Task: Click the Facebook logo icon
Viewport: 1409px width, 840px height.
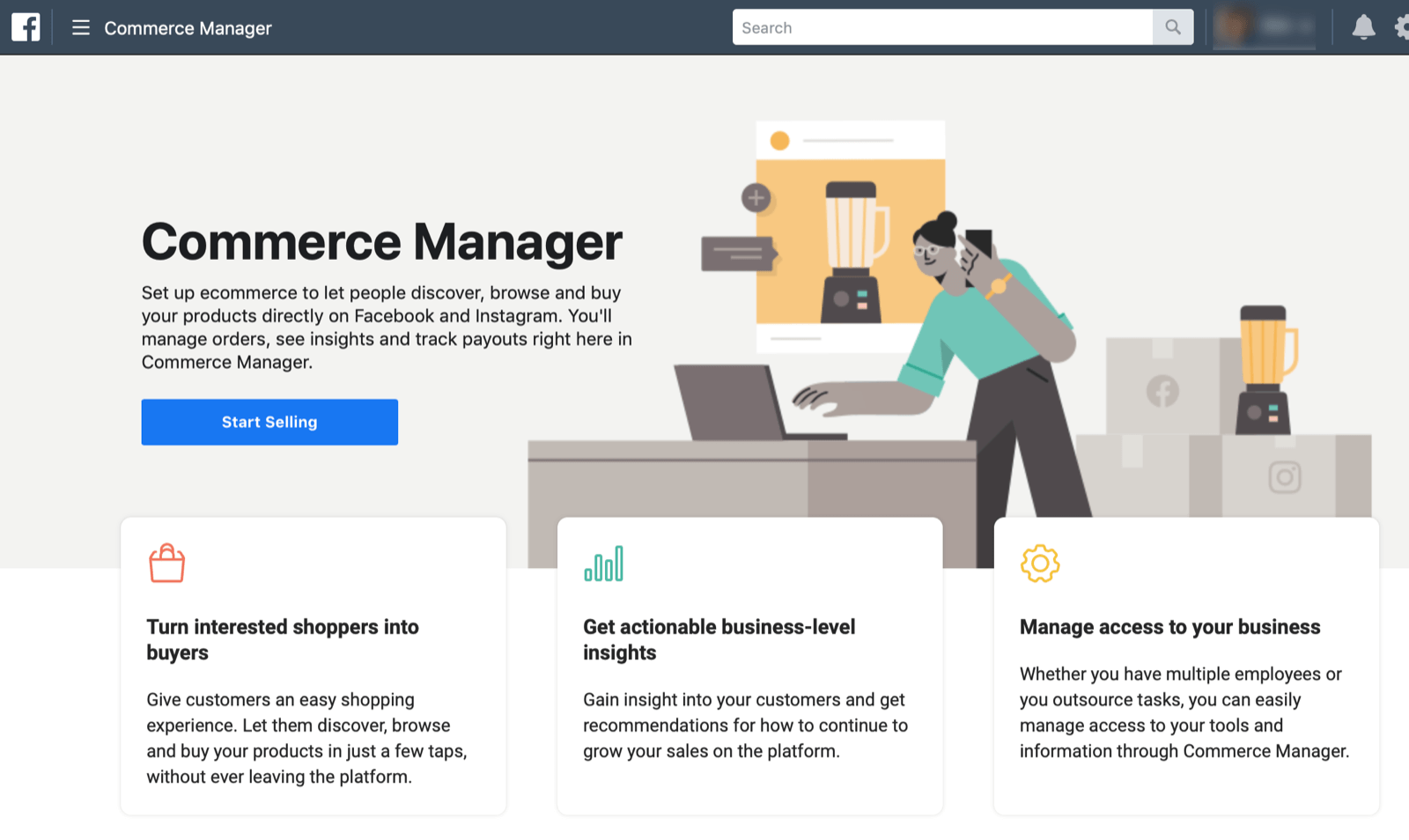Action: click(26, 27)
